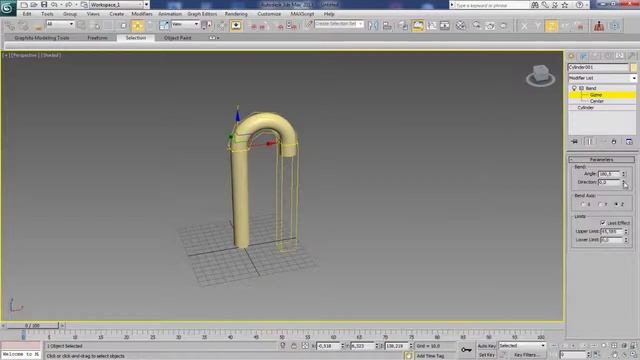
Task: Open the MAXScript menu
Action: pyautogui.click(x=302, y=14)
